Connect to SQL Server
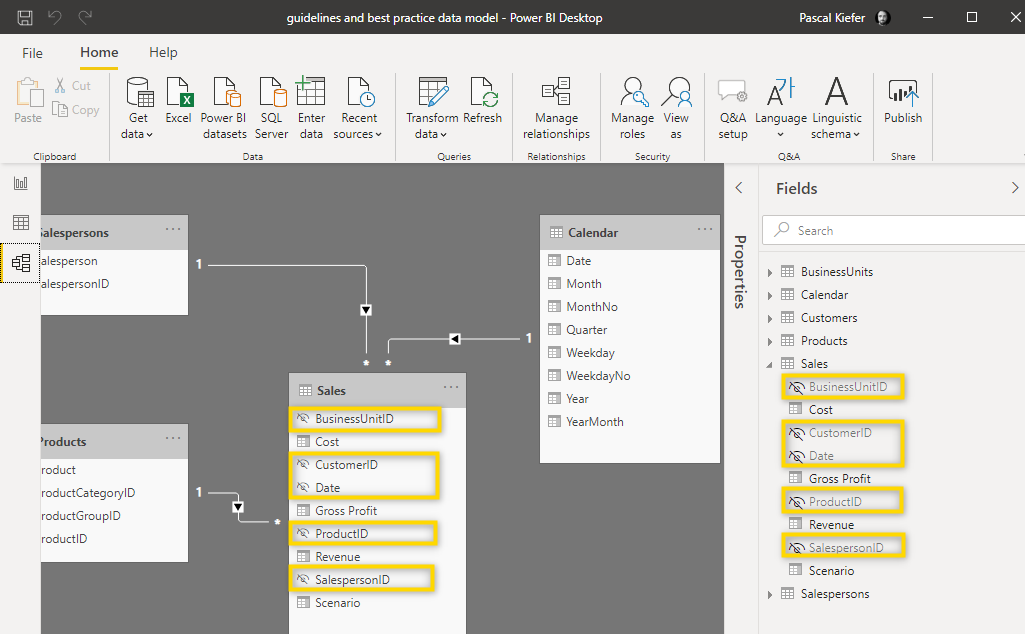This screenshot has width=1025, height=634. 271,108
